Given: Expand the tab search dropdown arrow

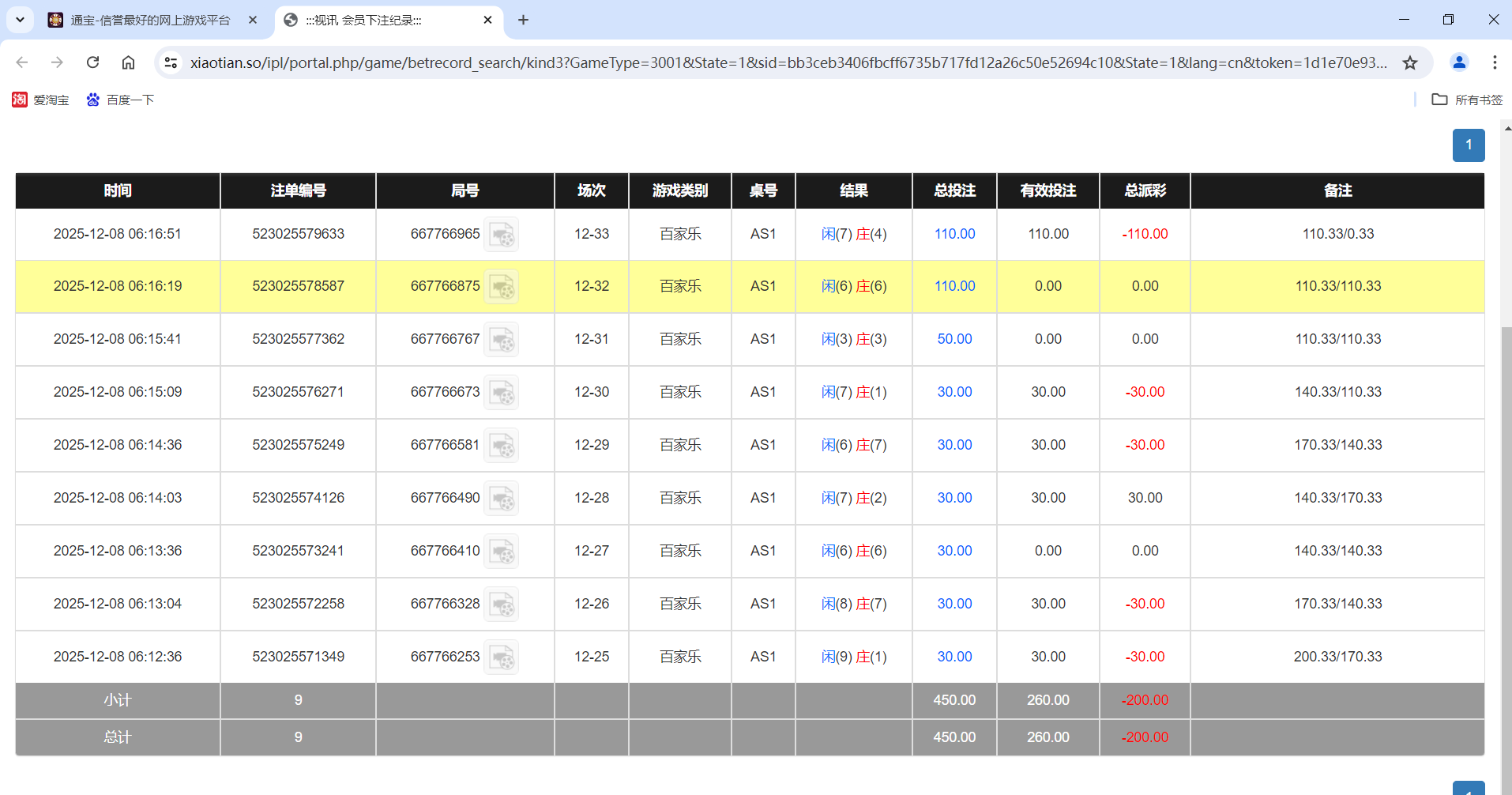Looking at the screenshot, I should coord(19,20).
